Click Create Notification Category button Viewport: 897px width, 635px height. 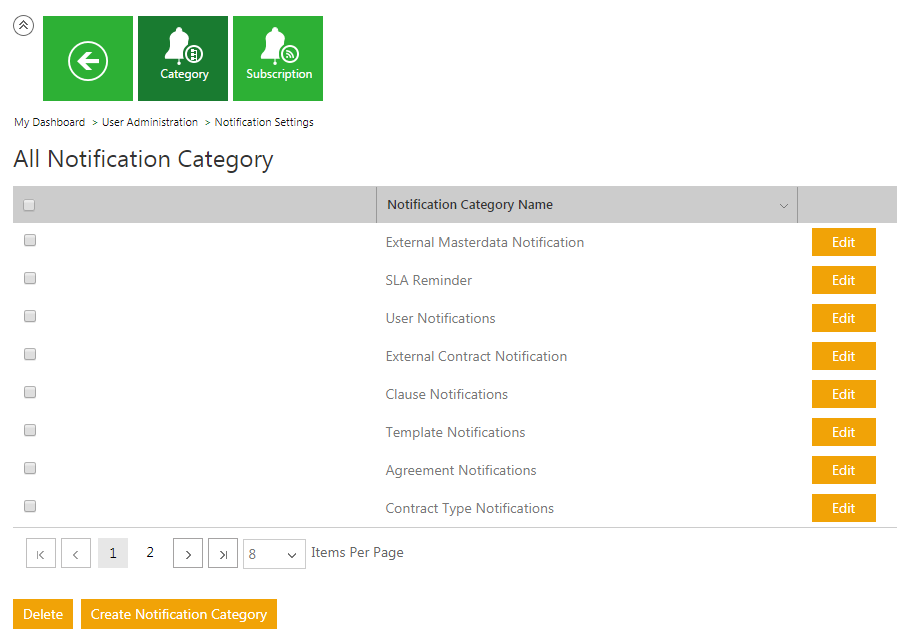(x=179, y=614)
